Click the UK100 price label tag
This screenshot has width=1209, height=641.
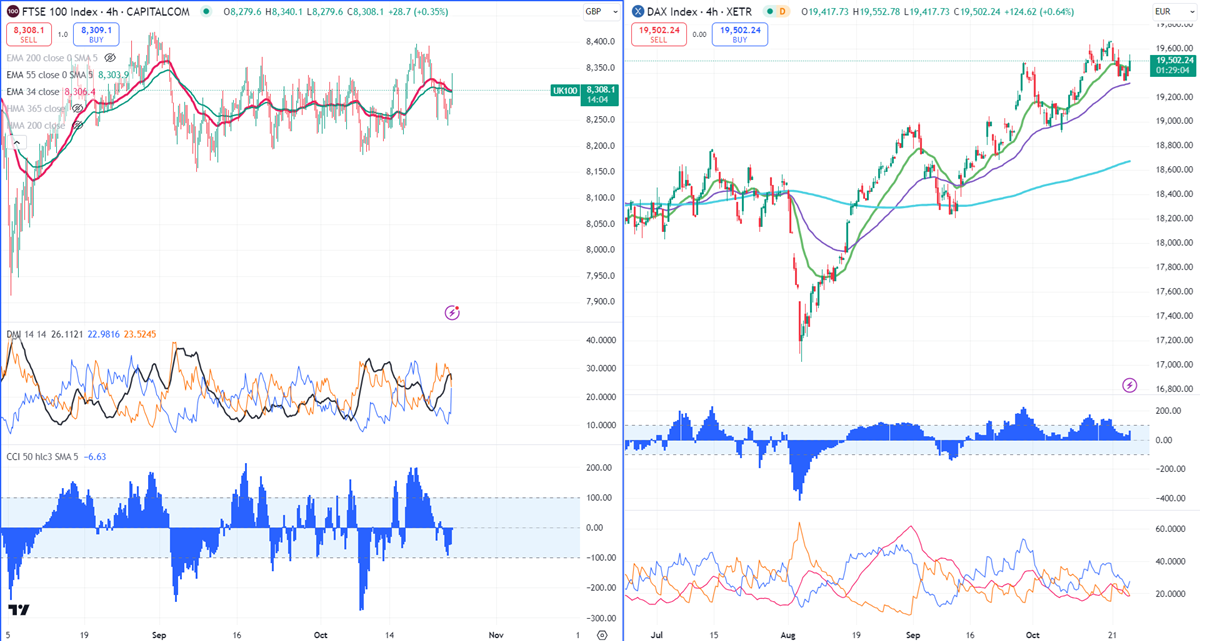pyautogui.click(x=564, y=91)
